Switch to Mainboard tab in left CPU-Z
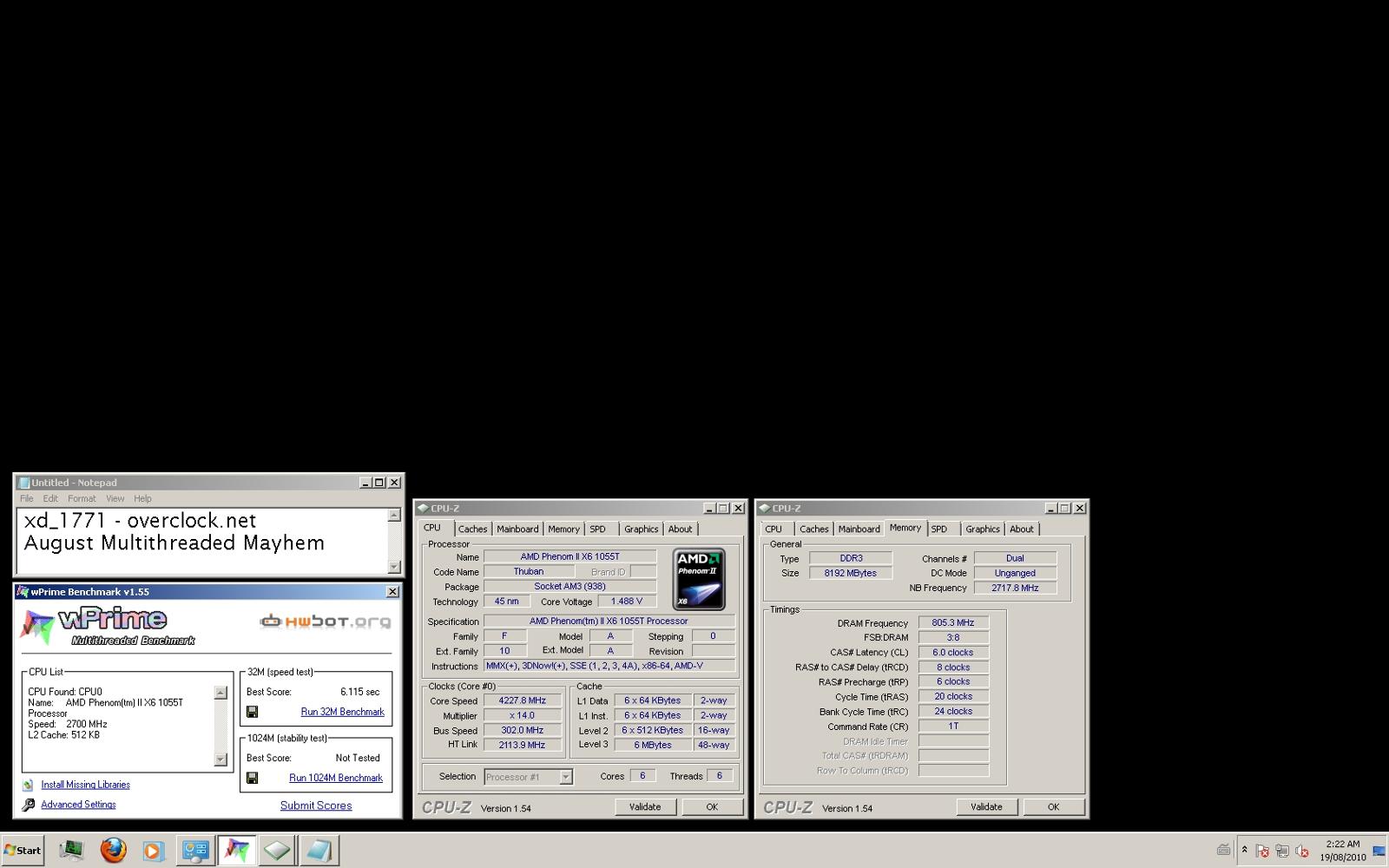The height and width of the screenshot is (868, 1389). [x=517, y=529]
